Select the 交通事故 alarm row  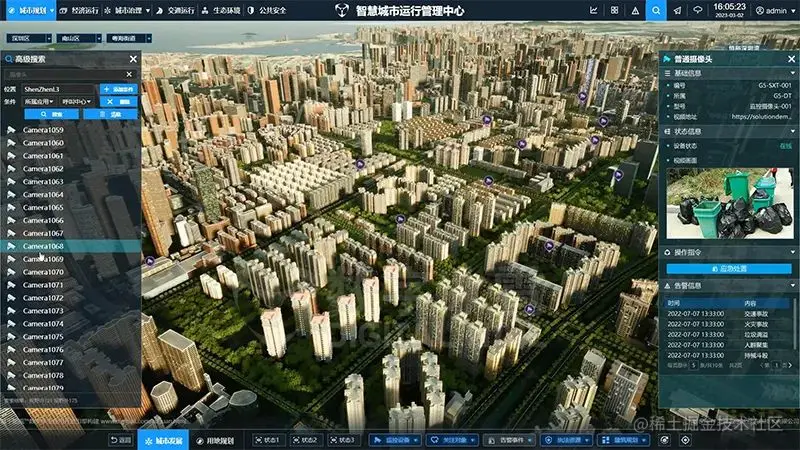coord(729,314)
